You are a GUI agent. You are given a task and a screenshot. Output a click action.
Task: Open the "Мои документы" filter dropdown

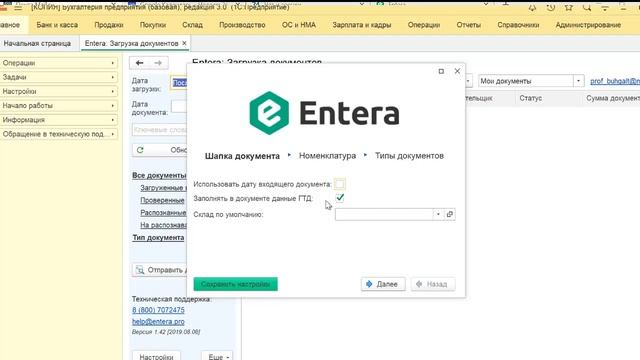pos(578,81)
